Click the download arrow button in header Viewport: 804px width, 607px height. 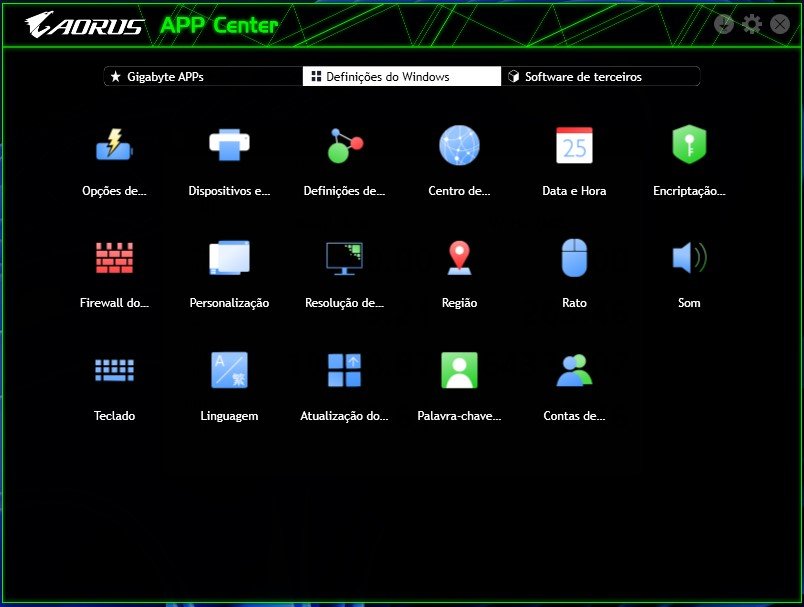click(724, 24)
